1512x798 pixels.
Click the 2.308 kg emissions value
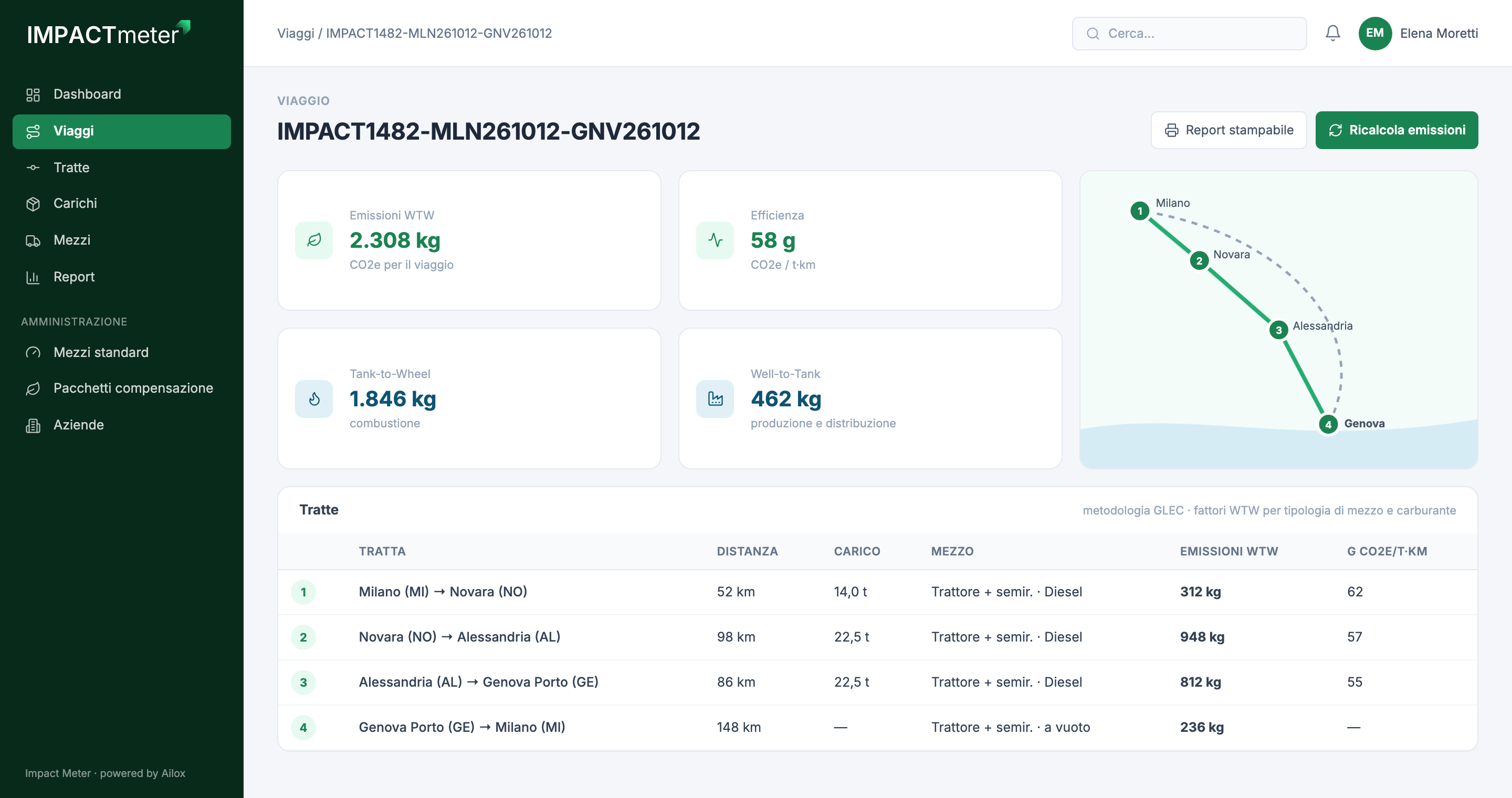pyautogui.click(x=394, y=240)
